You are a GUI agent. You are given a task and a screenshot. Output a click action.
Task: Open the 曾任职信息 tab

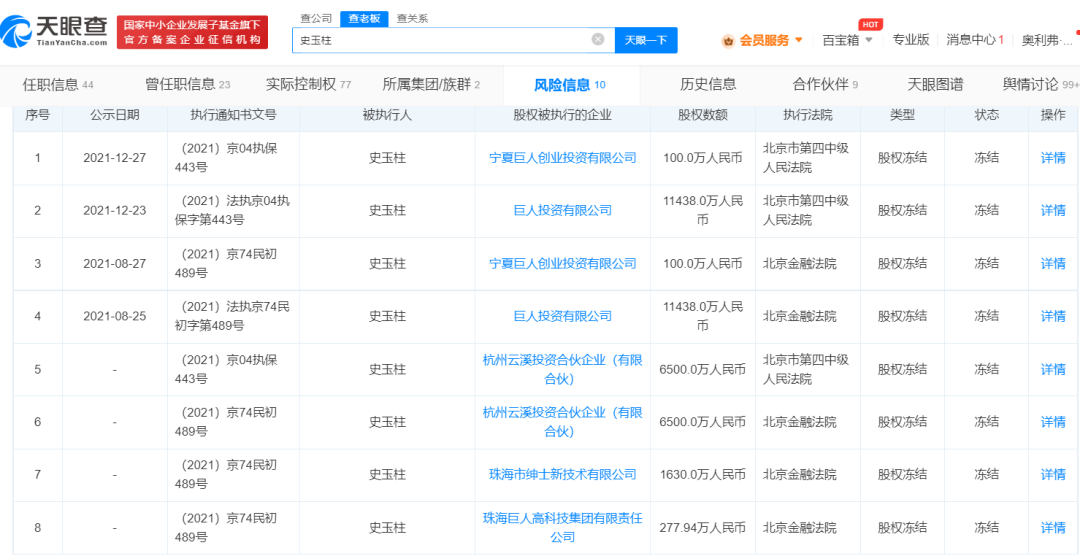[x=187, y=85]
